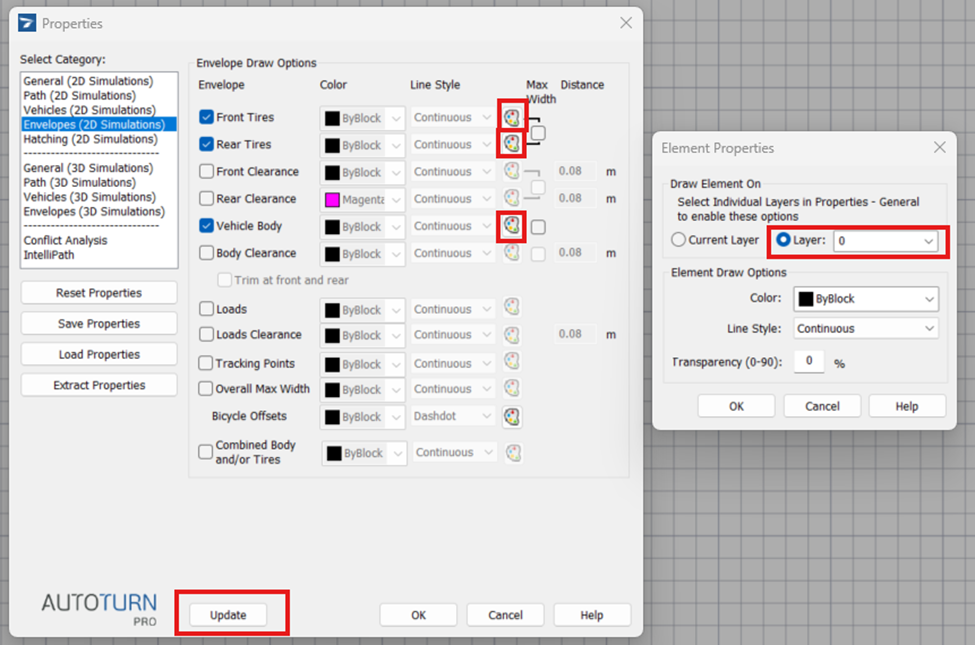
Task: Open element properties palette for Rear Tires
Action: (512, 144)
